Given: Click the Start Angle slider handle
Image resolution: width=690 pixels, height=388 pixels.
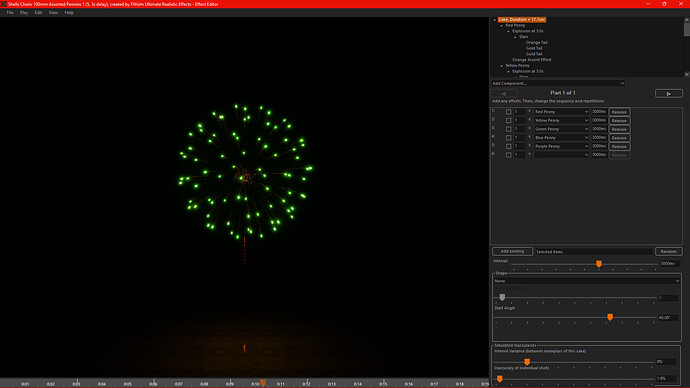Looking at the screenshot, I should click(610, 317).
